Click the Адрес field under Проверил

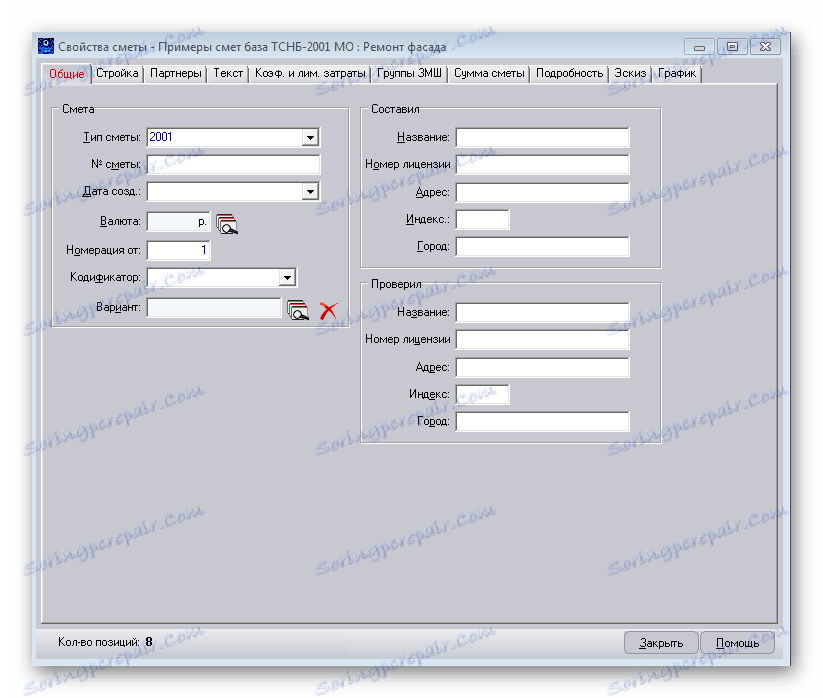coord(543,367)
